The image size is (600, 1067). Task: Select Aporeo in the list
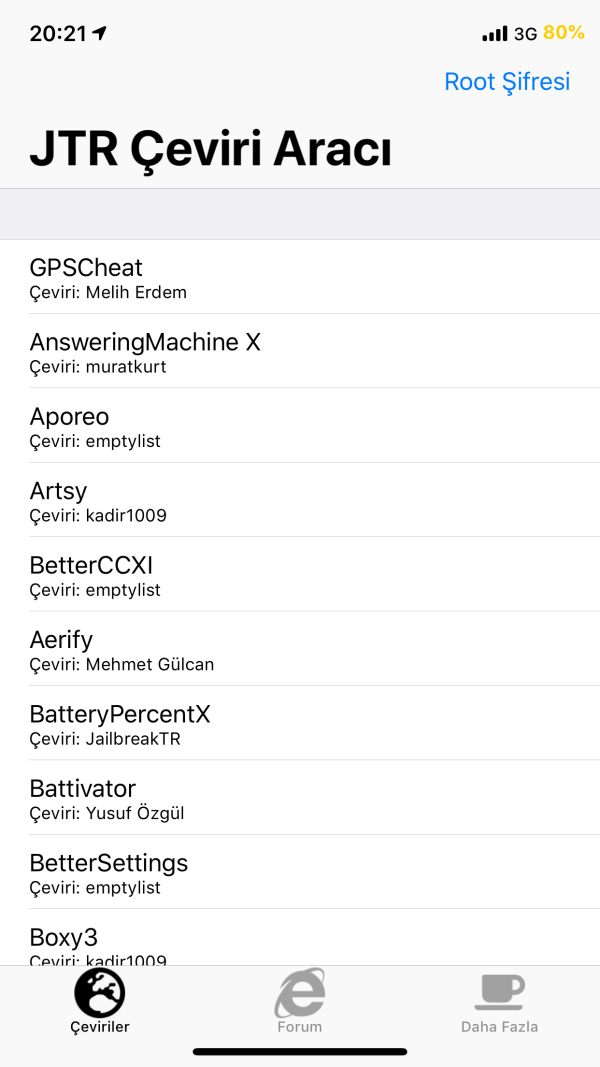[300, 426]
